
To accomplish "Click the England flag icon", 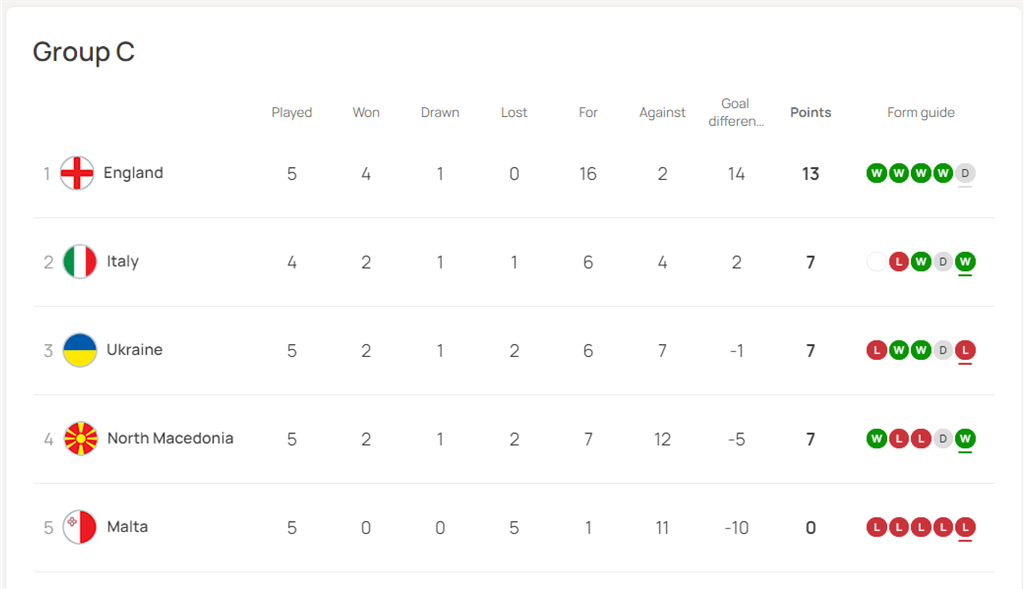I will [77, 173].
